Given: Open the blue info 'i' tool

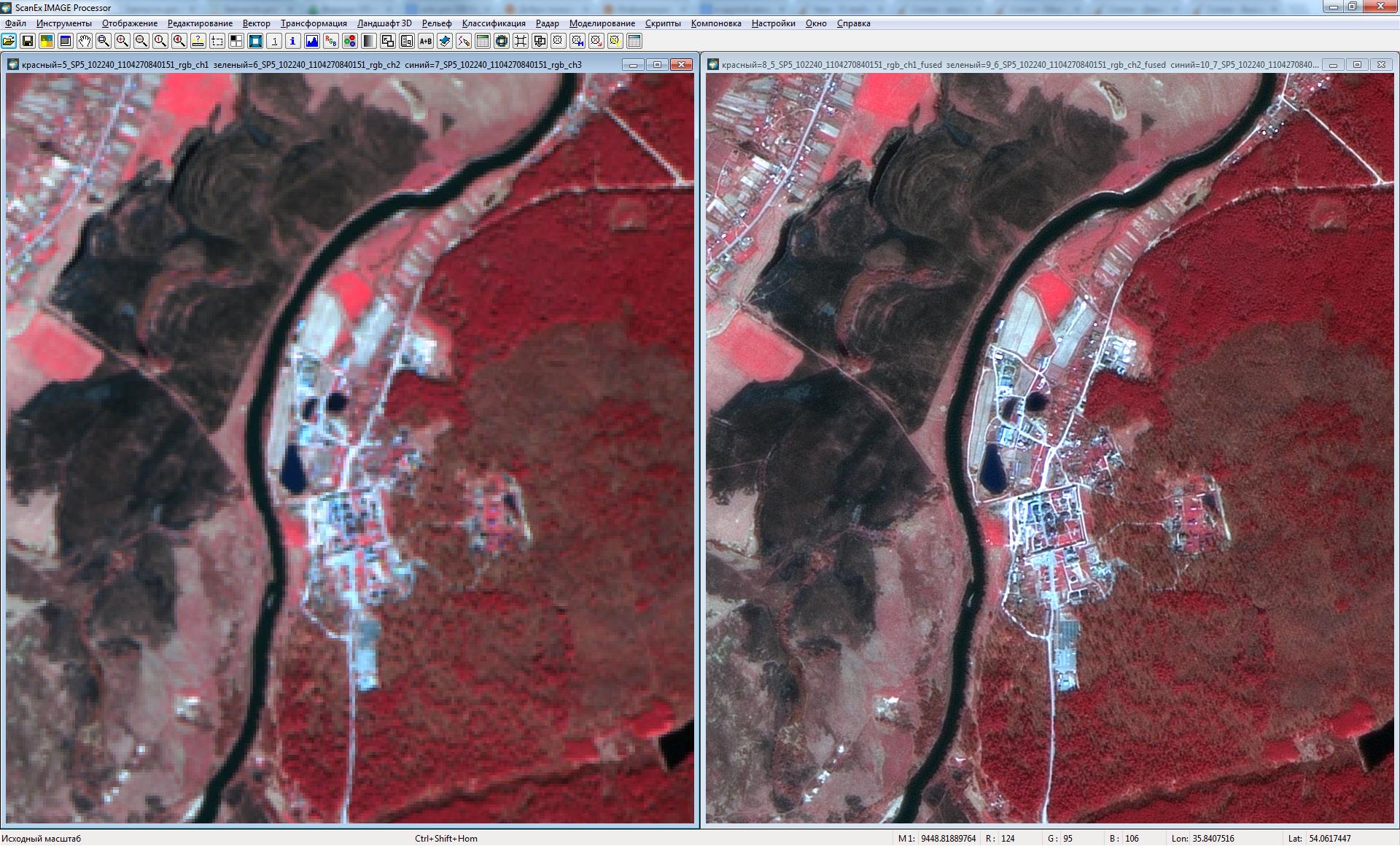Looking at the screenshot, I should pos(293,41).
